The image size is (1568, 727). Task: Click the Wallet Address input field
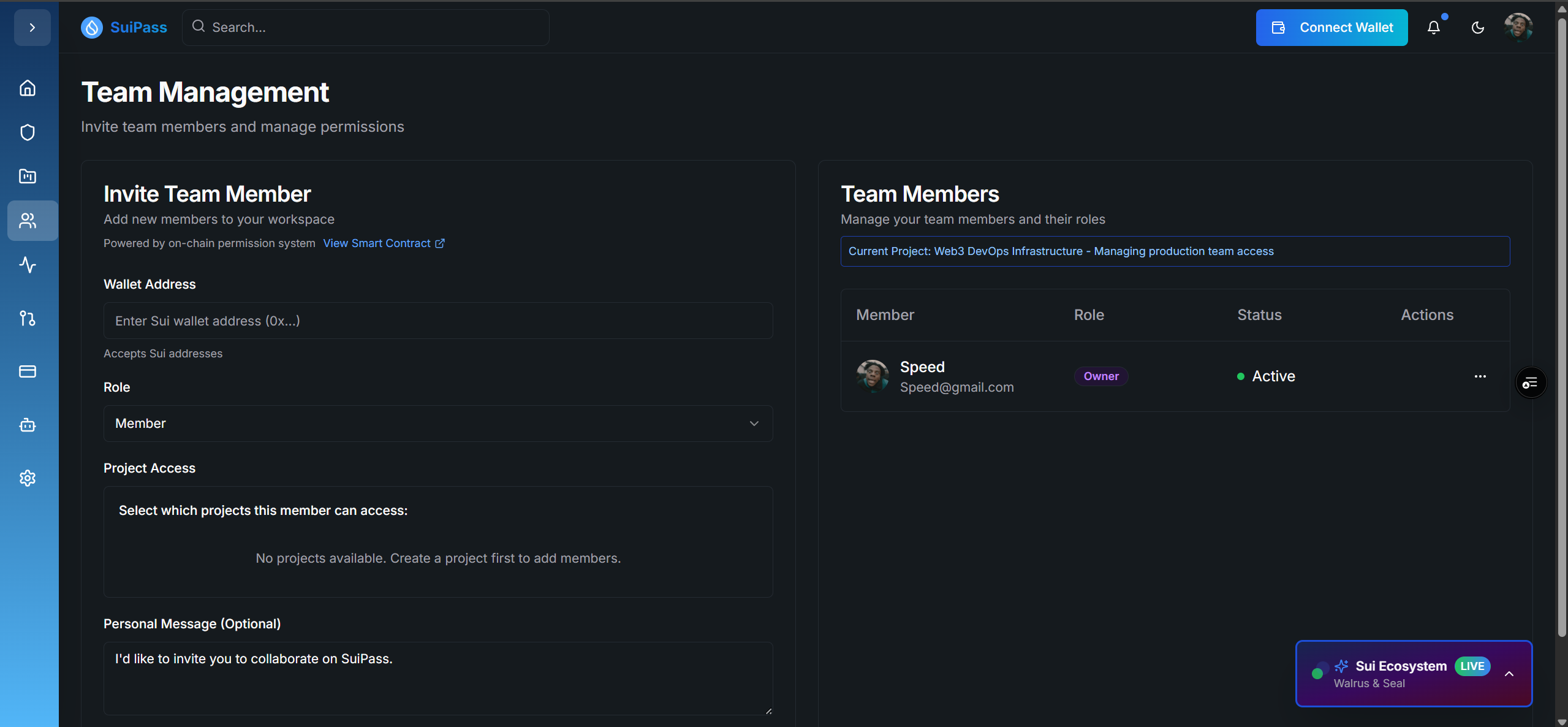(437, 321)
